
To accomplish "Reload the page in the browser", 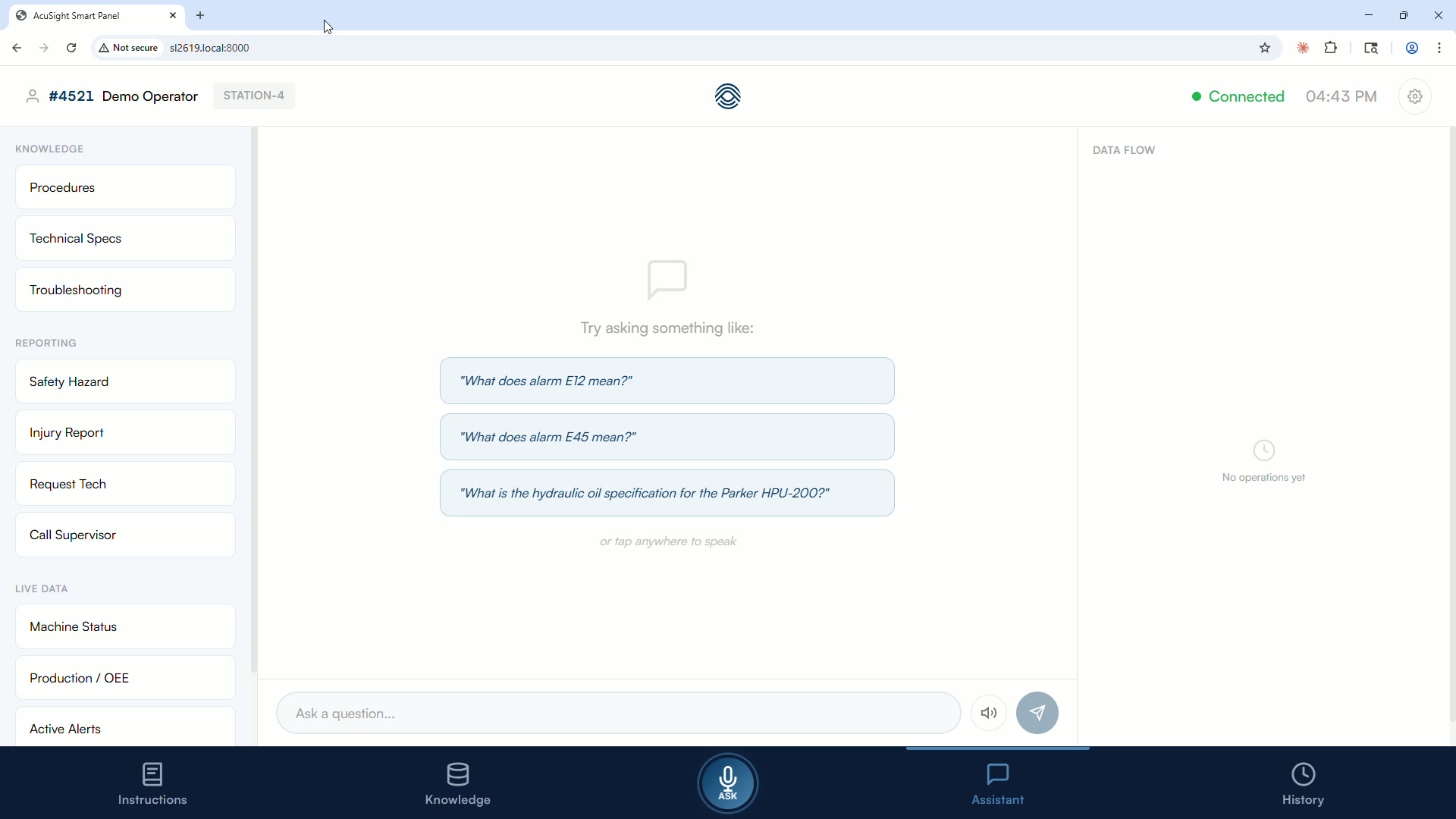I will 71,48.
